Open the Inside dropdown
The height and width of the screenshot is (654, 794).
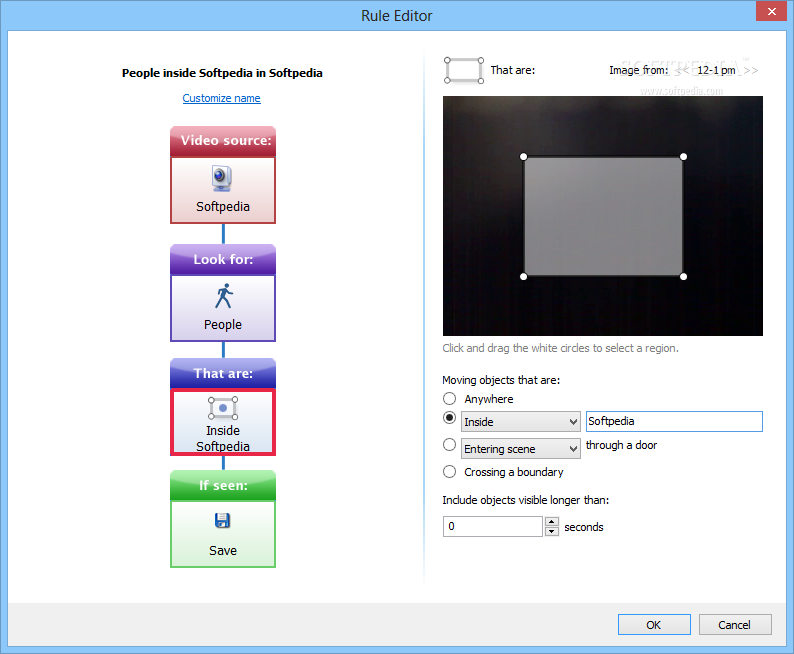coord(521,422)
